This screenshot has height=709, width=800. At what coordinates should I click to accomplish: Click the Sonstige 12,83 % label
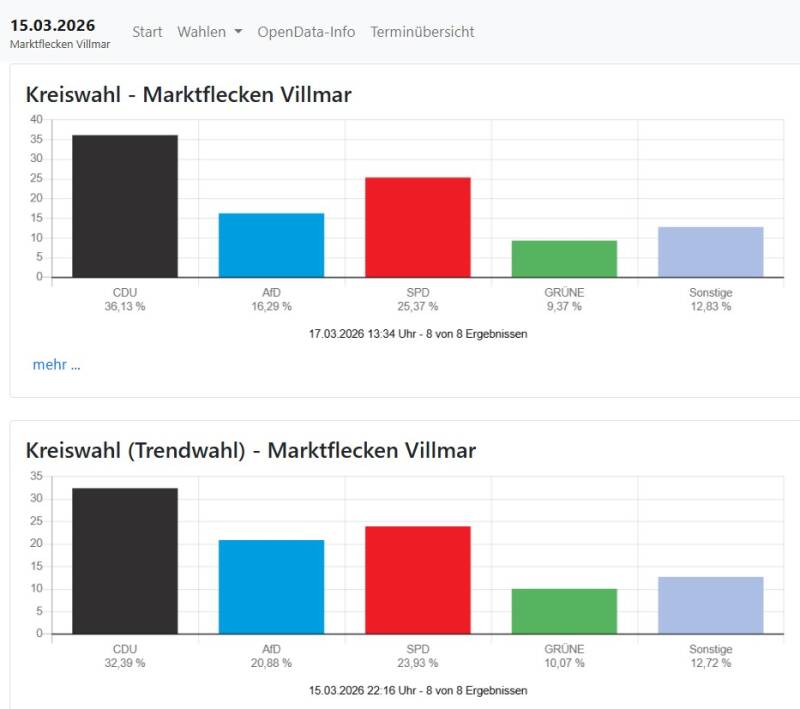711,299
